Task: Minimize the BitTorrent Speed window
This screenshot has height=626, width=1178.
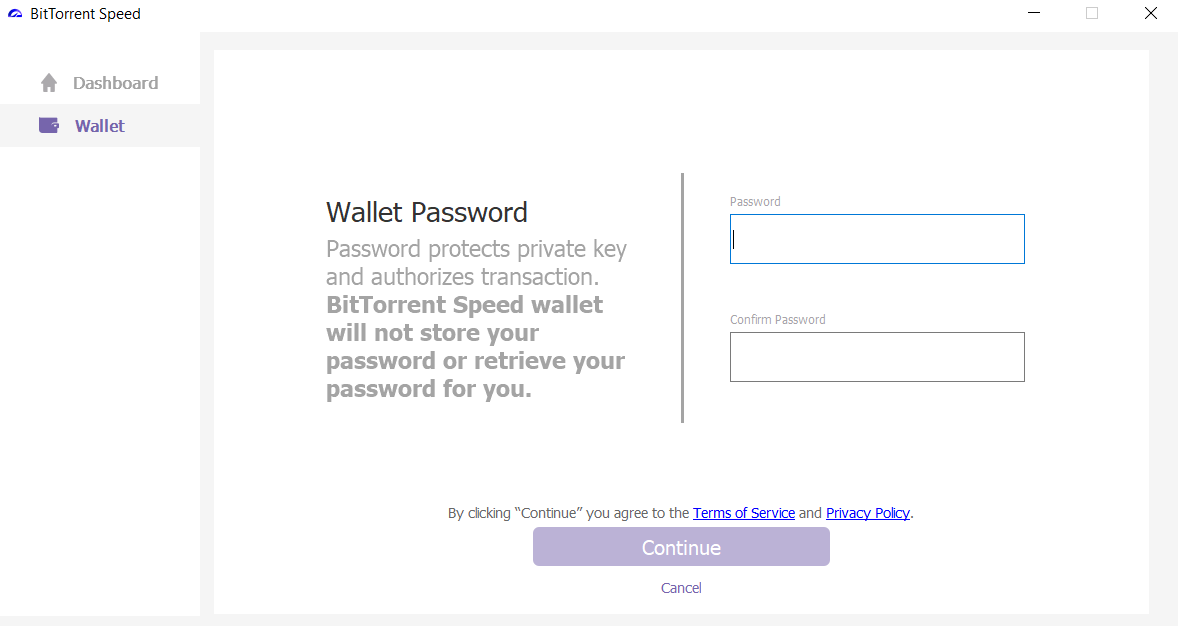Action: click(1034, 14)
